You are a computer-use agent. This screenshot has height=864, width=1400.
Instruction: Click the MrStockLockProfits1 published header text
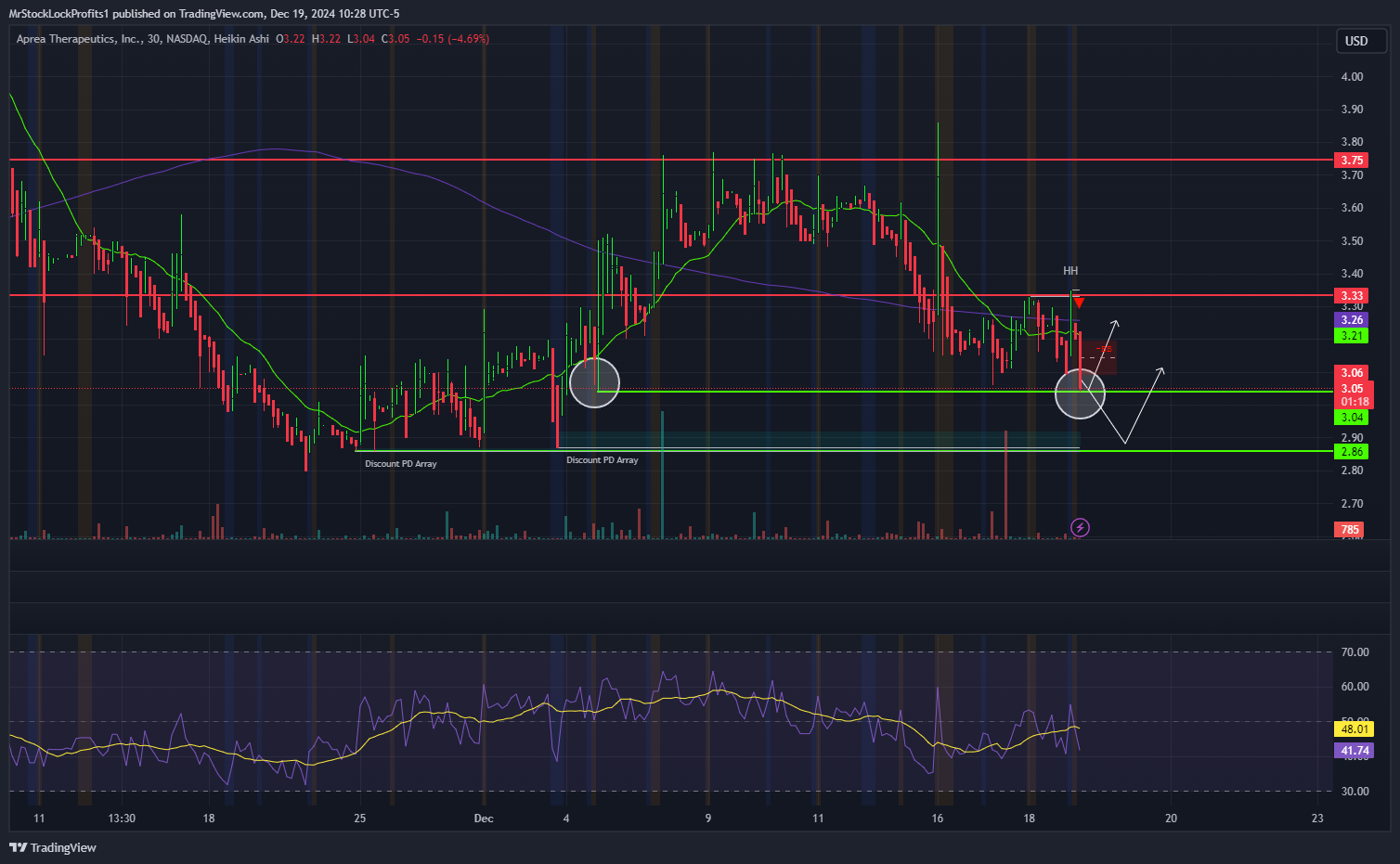pos(204,13)
